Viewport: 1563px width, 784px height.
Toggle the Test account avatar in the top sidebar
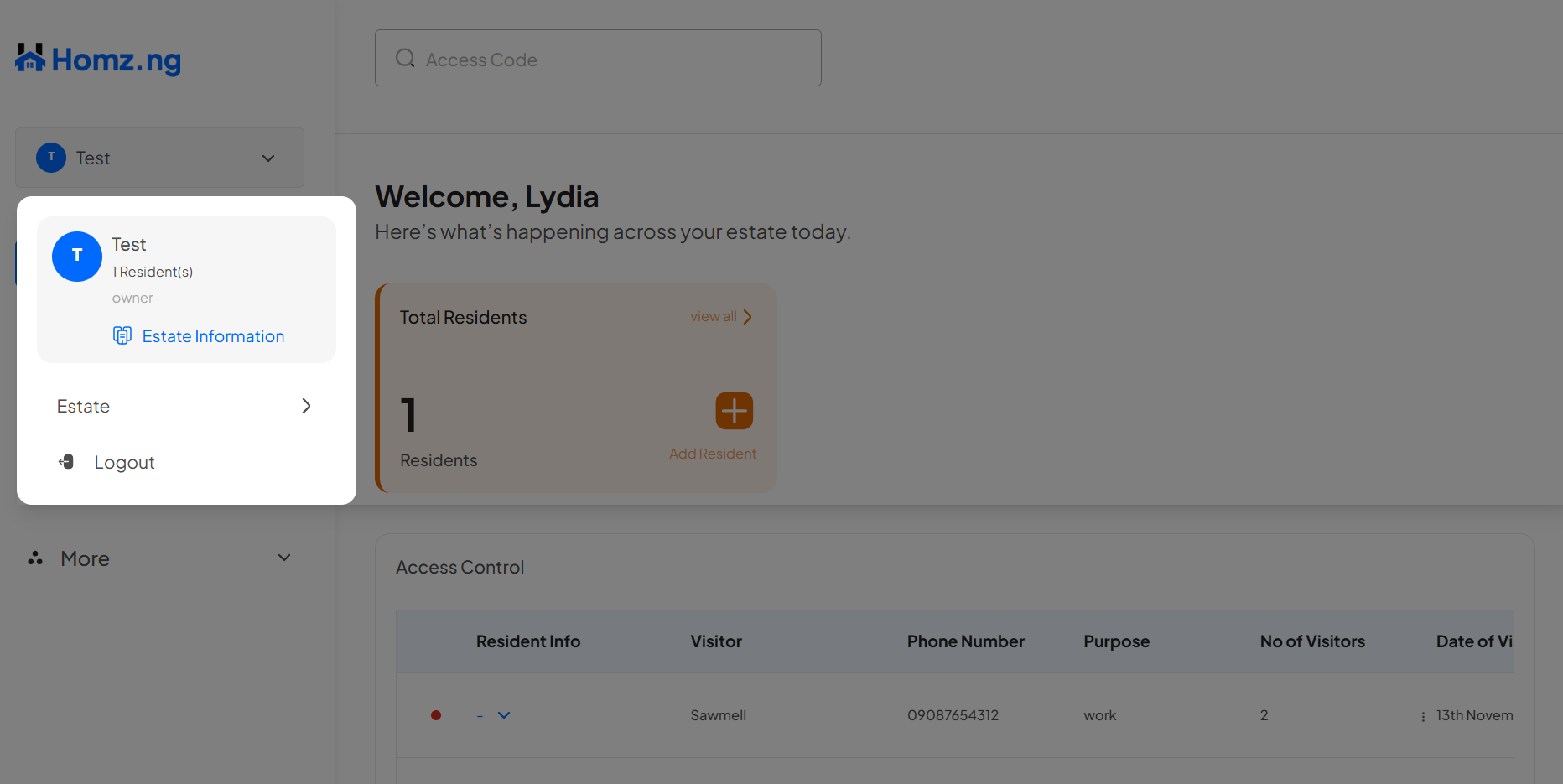(51, 157)
